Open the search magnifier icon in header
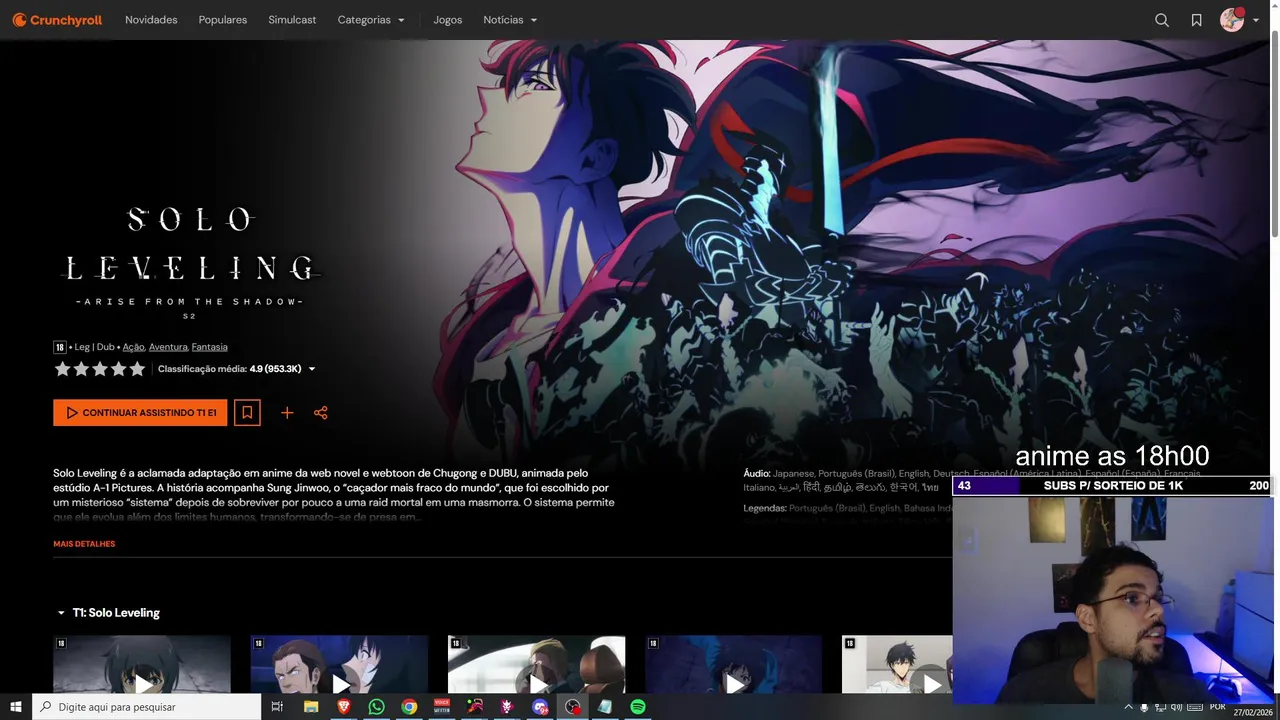Screen dimensions: 1280x720 click(x=1162, y=20)
